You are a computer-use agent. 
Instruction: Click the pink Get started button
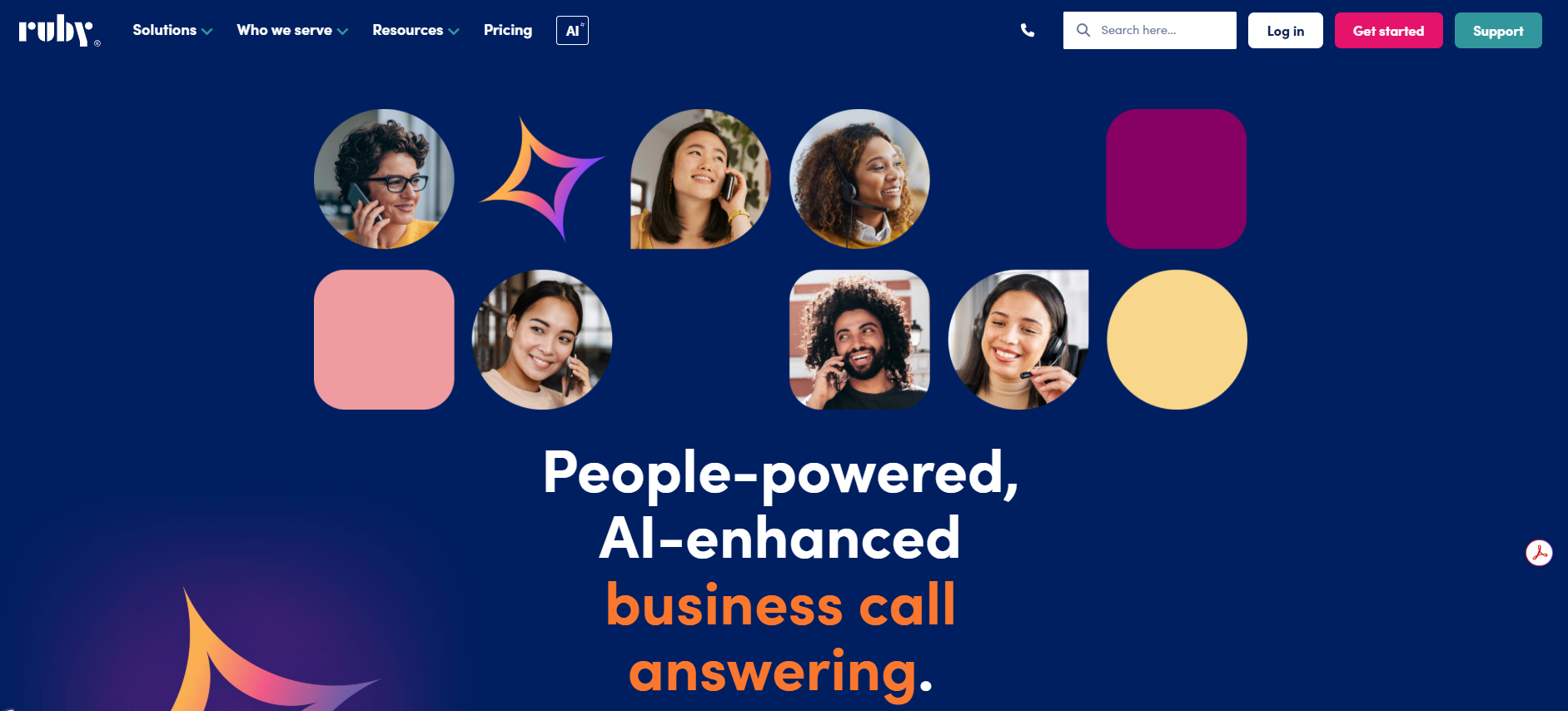[1388, 31]
